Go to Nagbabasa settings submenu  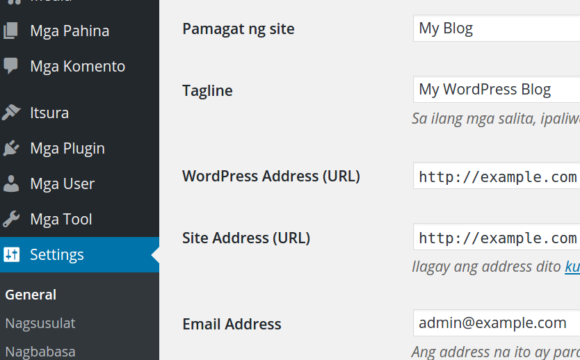tap(40, 351)
